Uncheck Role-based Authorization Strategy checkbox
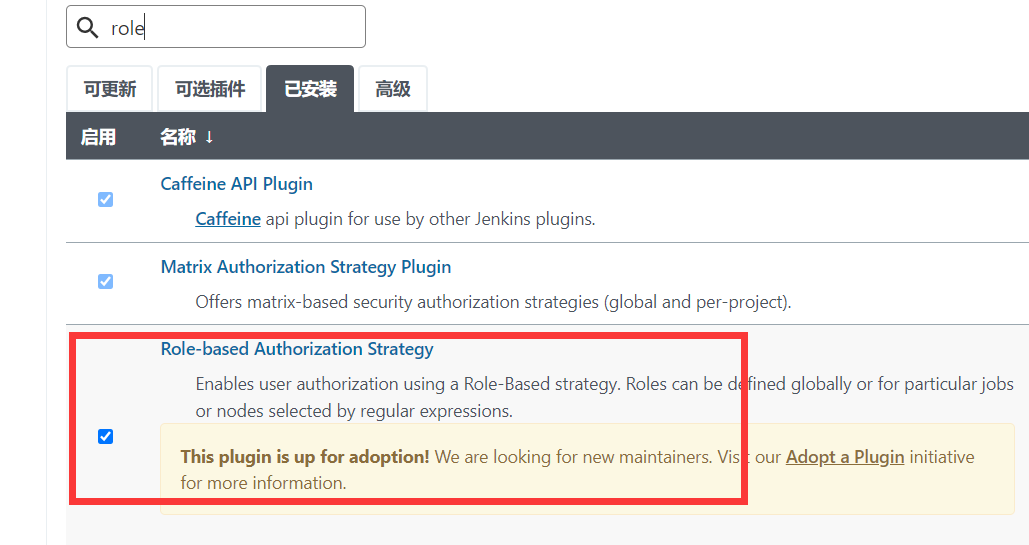The height and width of the screenshot is (545, 1029). tap(105, 436)
